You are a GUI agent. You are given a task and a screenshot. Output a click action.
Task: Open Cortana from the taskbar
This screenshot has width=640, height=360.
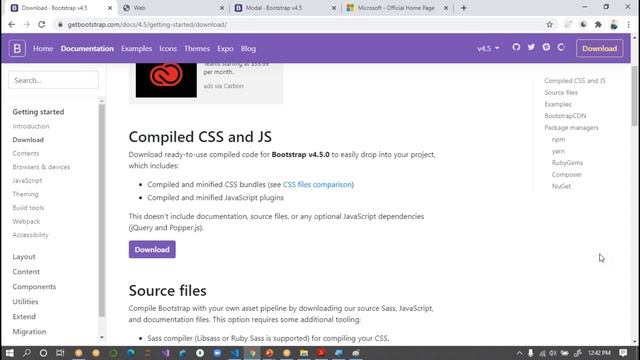43,353
